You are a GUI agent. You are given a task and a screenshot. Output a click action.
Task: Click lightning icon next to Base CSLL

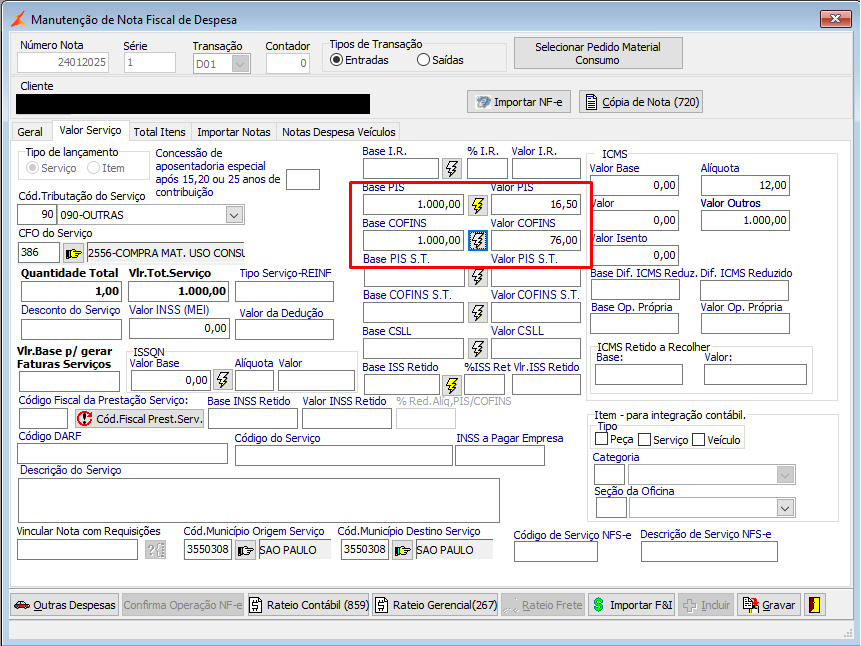point(478,348)
